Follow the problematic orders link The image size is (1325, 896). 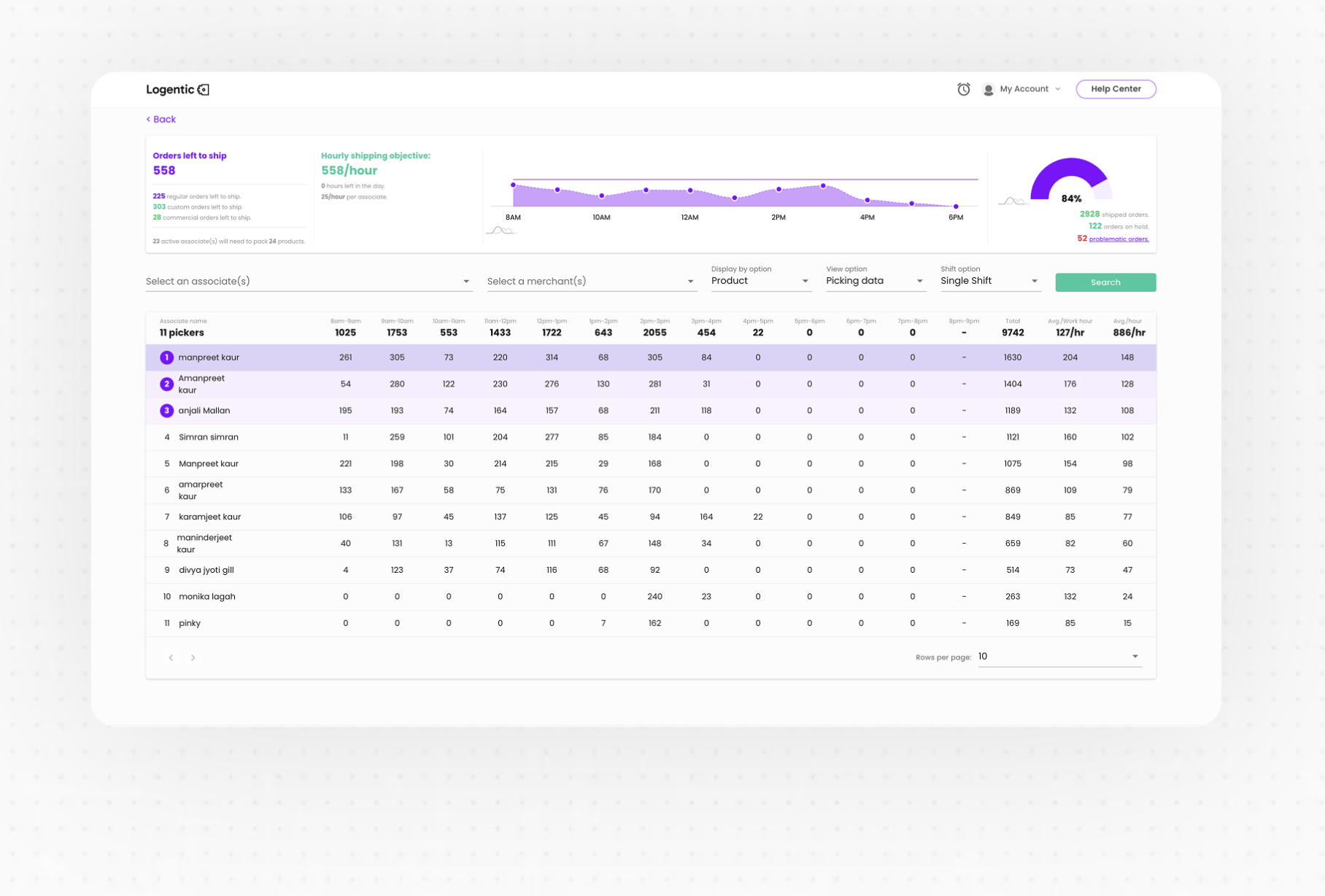pos(1119,239)
